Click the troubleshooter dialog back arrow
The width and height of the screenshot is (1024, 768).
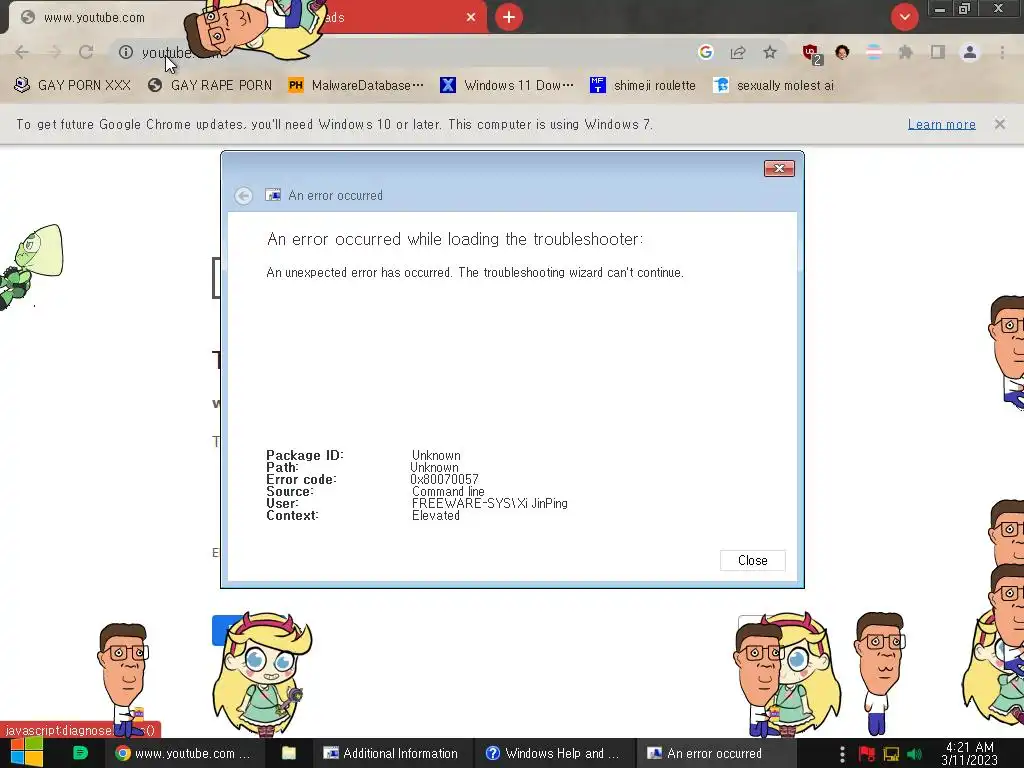click(x=244, y=195)
